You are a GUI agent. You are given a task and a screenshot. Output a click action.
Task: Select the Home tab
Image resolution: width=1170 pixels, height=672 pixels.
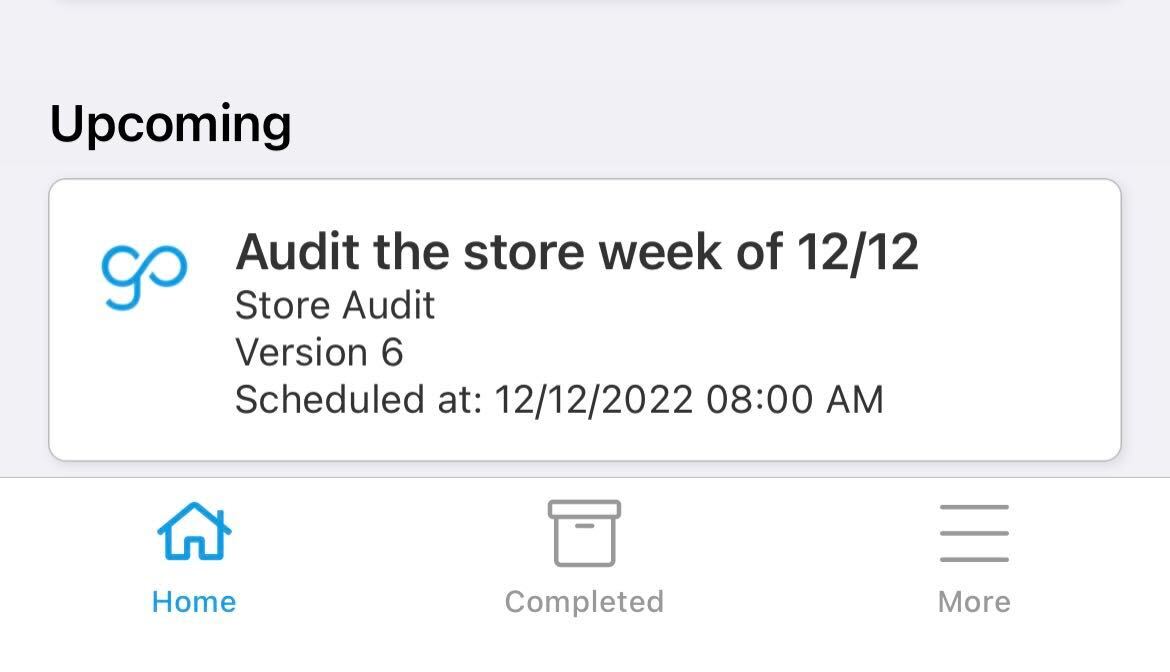click(194, 560)
